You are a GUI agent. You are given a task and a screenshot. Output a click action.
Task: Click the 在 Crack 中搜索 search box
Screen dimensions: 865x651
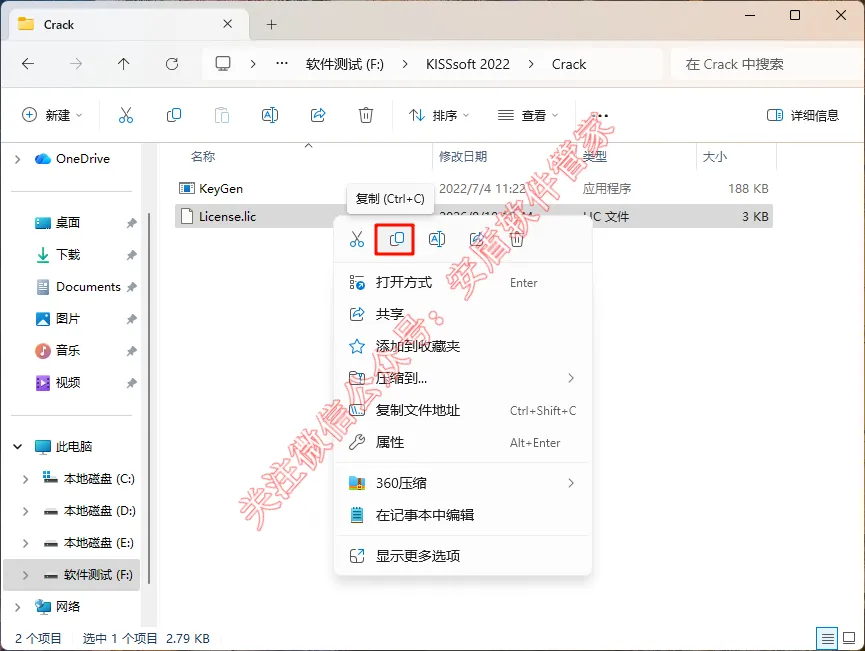(767, 64)
